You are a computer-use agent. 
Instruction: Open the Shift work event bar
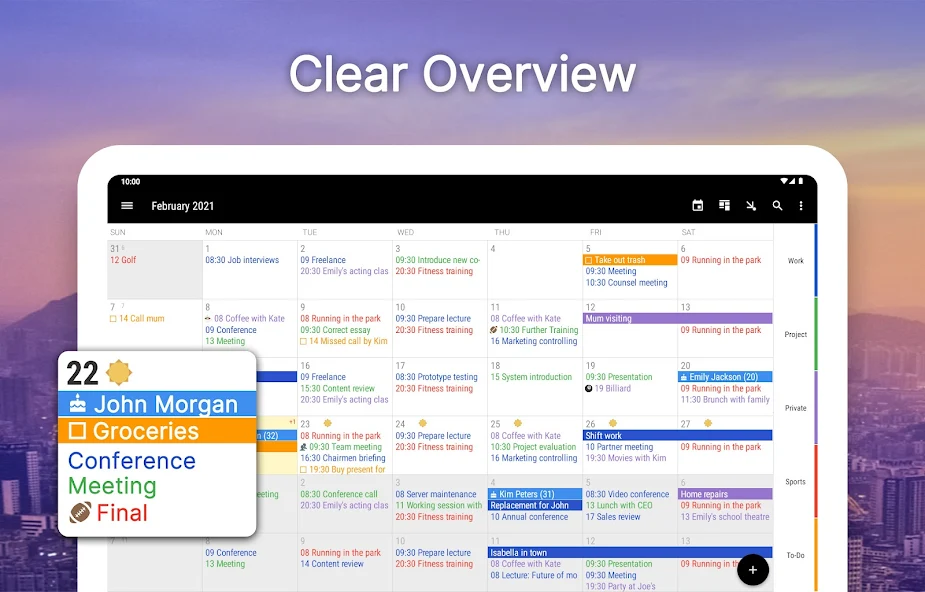click(x=677, y=436)
